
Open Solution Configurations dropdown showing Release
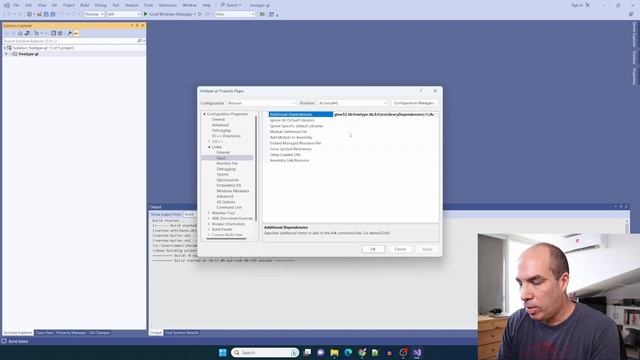tap(94, 14)
